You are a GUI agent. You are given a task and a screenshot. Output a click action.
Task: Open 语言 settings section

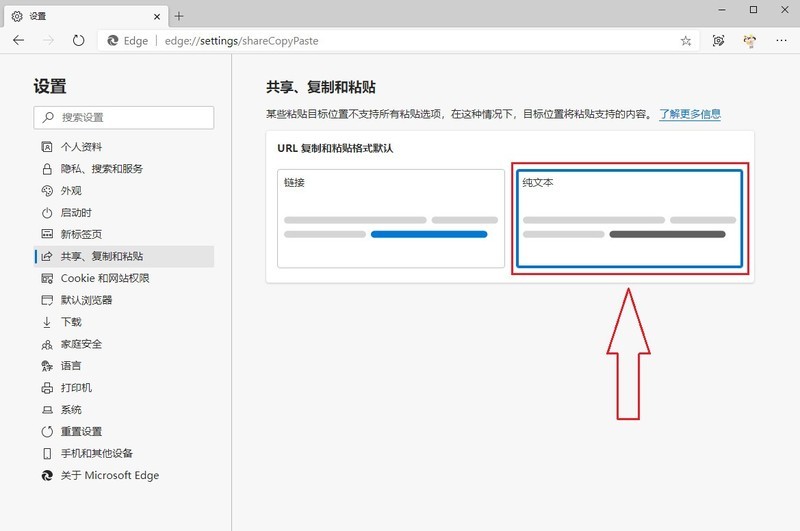[x=71, y=366]
